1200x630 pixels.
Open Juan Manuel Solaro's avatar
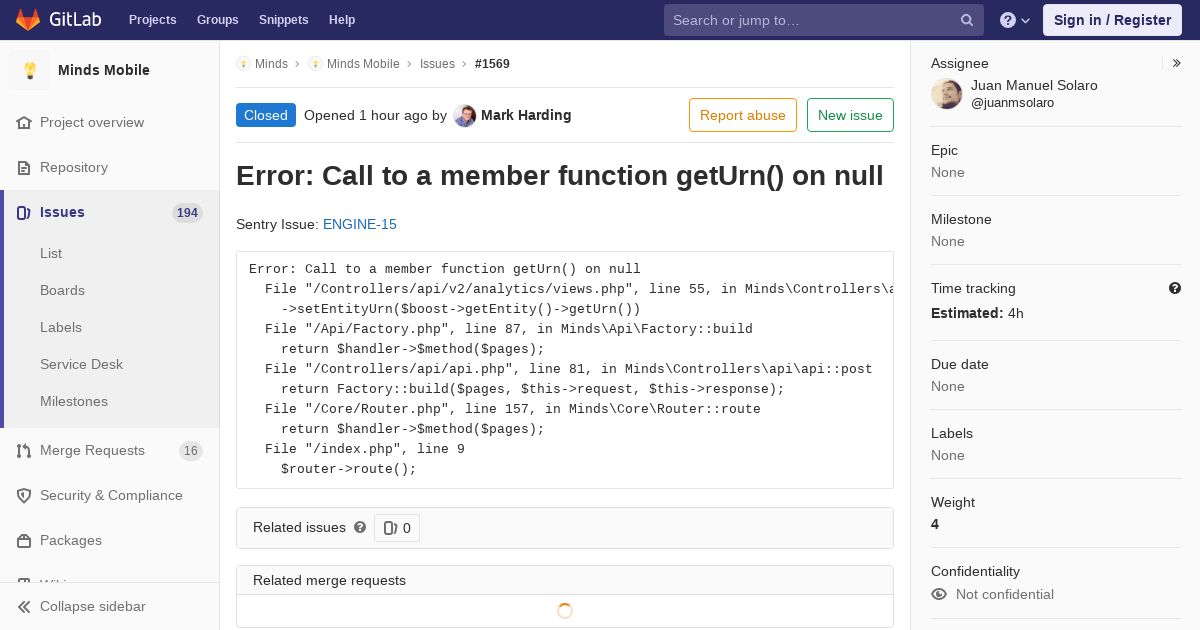[x=947, y=94]
